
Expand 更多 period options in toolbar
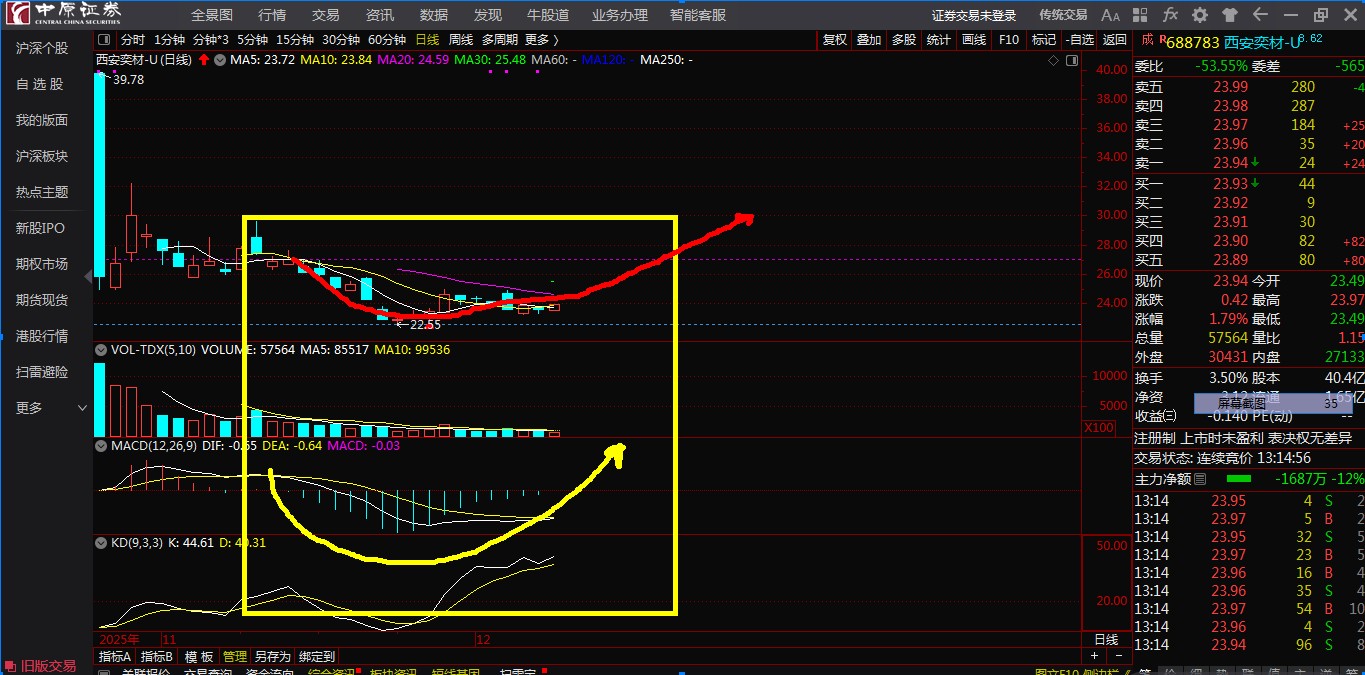(x=541, y=40)
